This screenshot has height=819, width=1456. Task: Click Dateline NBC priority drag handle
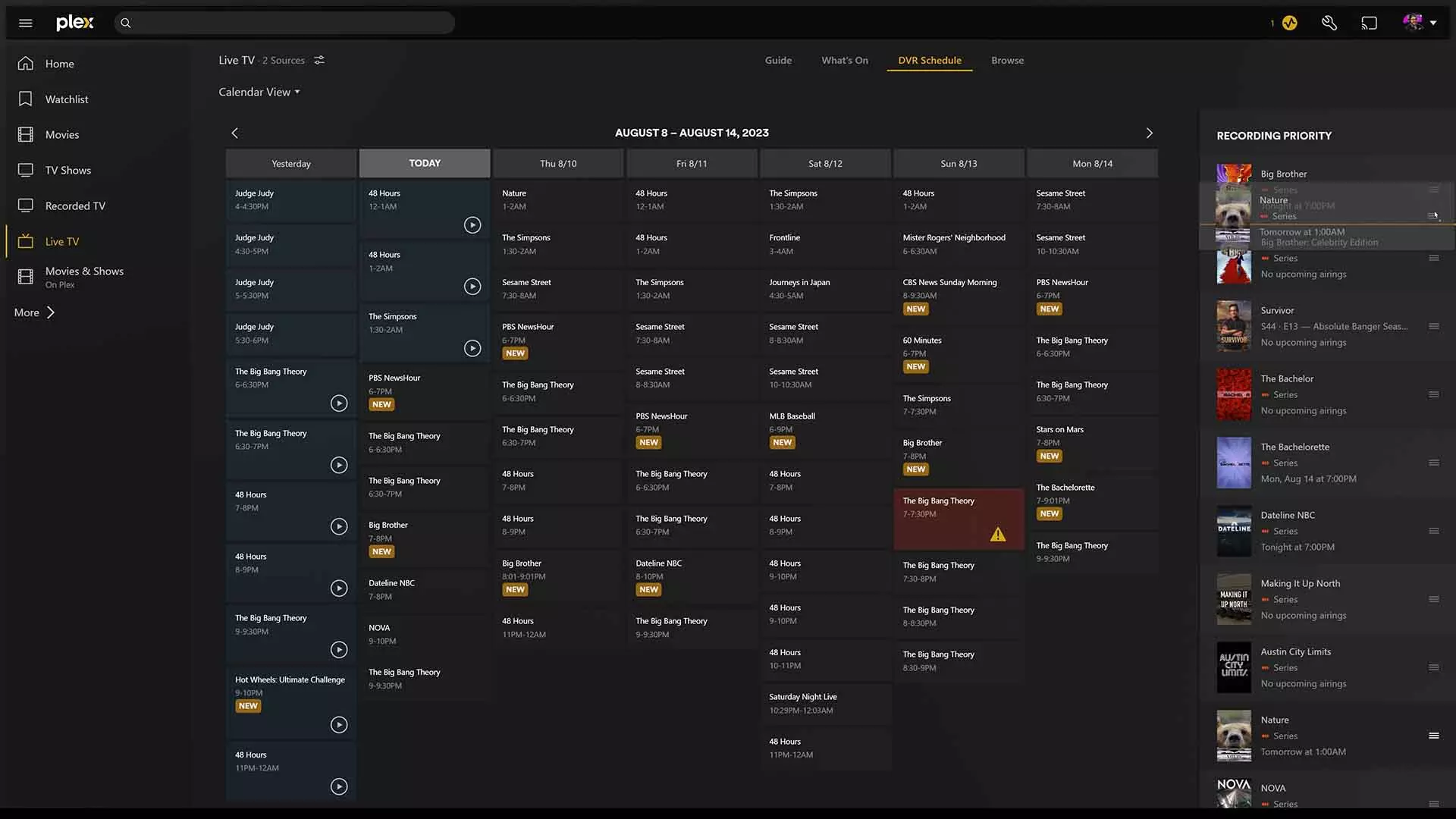click(1433, 531)
